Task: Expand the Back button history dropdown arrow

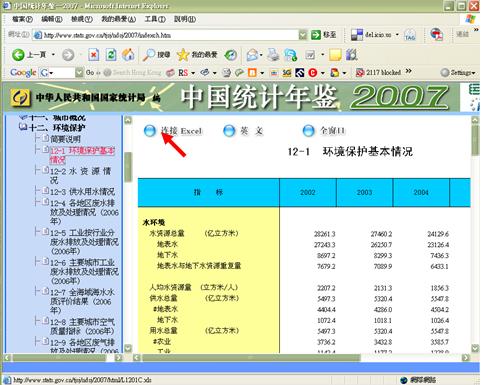Action: point(53,55)
